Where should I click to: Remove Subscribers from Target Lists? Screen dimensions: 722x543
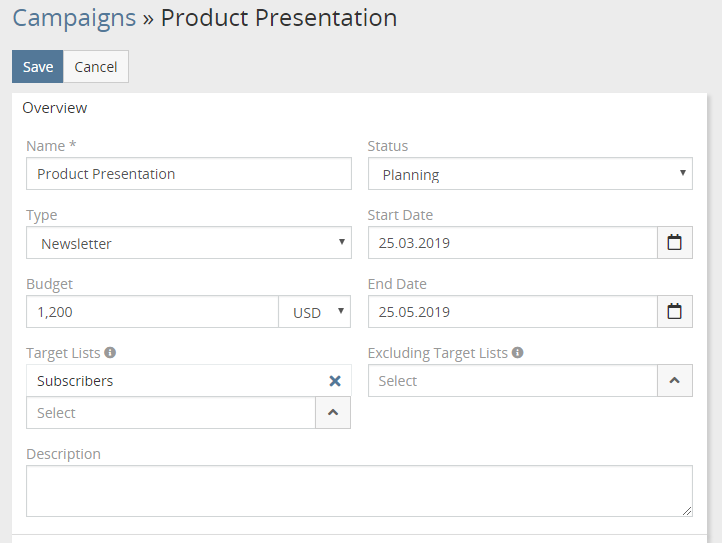point(335,381)
